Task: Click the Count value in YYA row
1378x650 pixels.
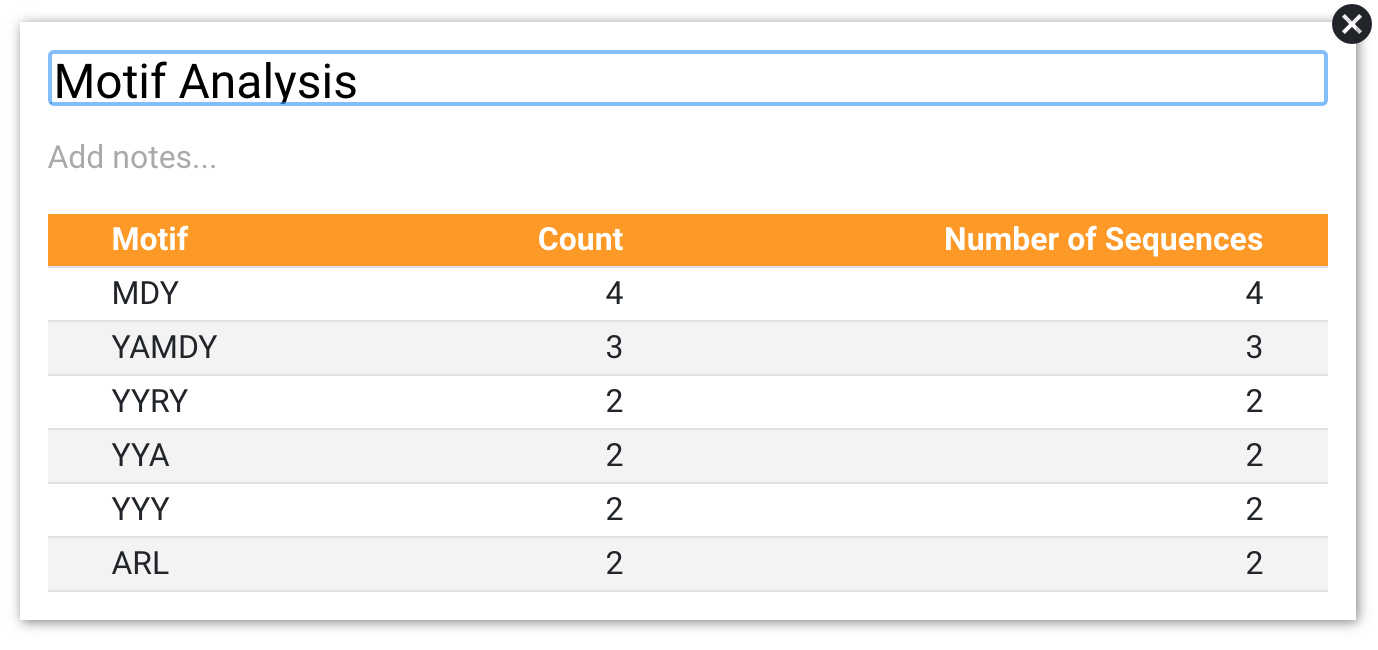Action: [613, 456]
